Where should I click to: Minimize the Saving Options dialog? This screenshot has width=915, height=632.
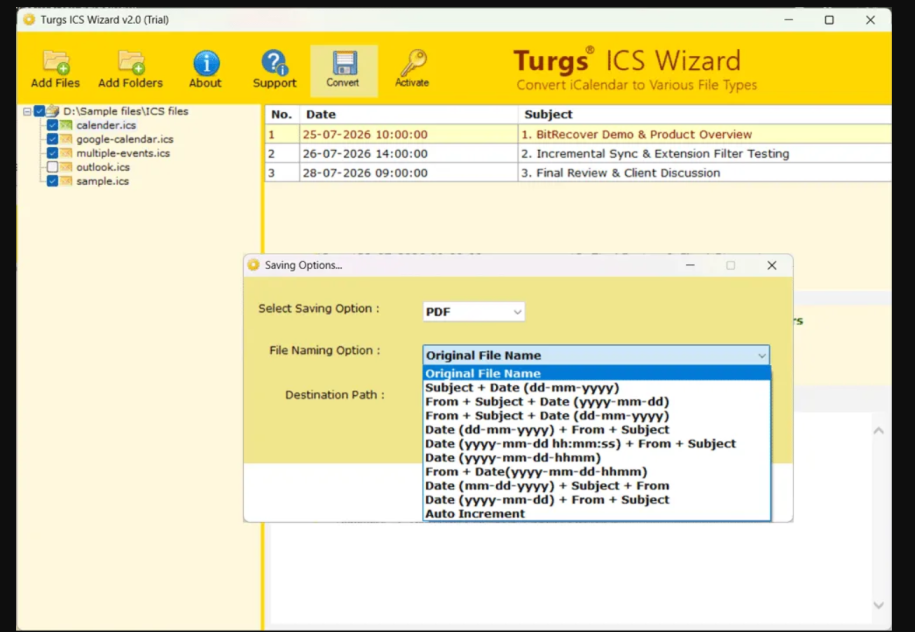tap(690, 266)
